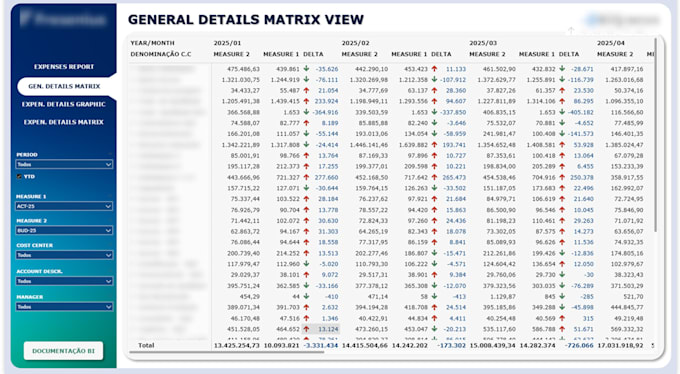
Task: Click the red up arrow beside 21.054
Action: [x=306, y=90]
